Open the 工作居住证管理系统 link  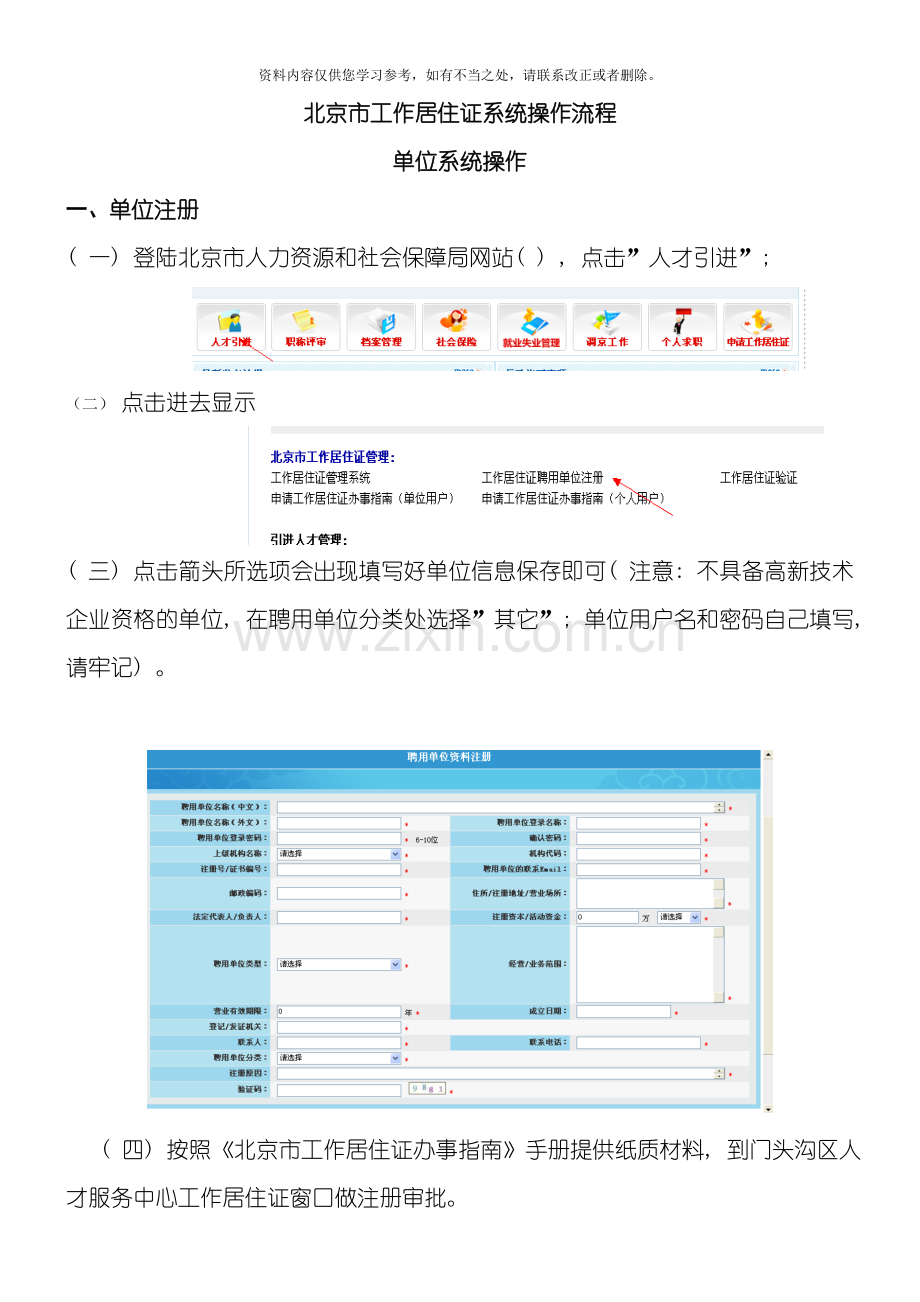(x=320, y=478)
